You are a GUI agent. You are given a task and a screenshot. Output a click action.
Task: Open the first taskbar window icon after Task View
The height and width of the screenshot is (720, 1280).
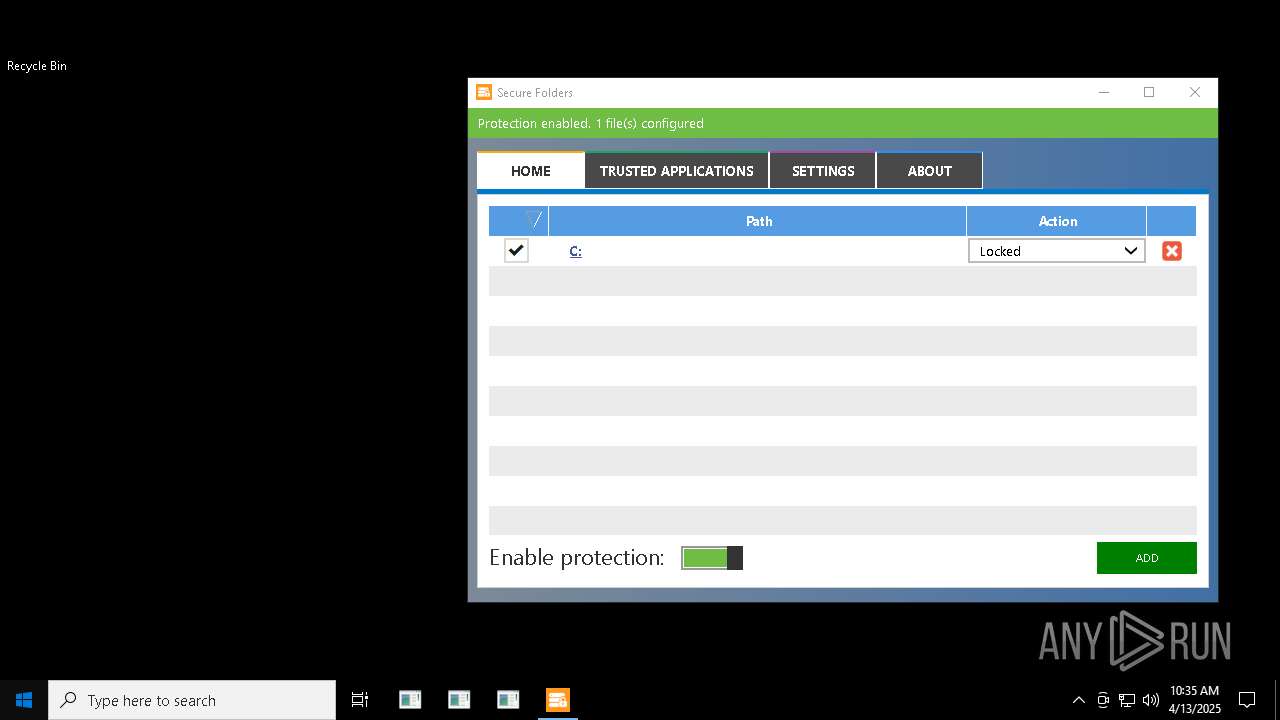click(x=410, y=700)
